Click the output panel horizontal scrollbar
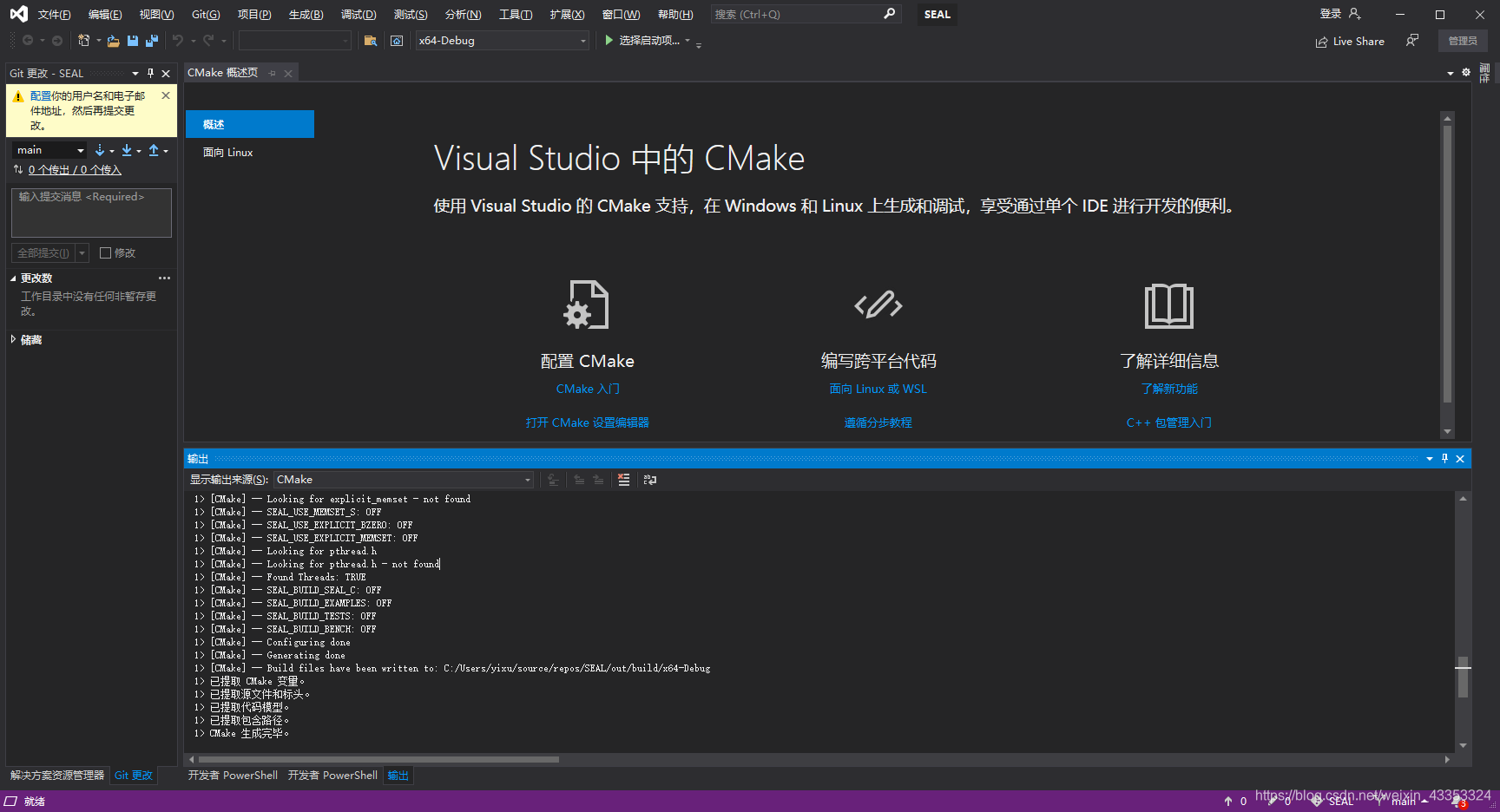 (378, 759)
